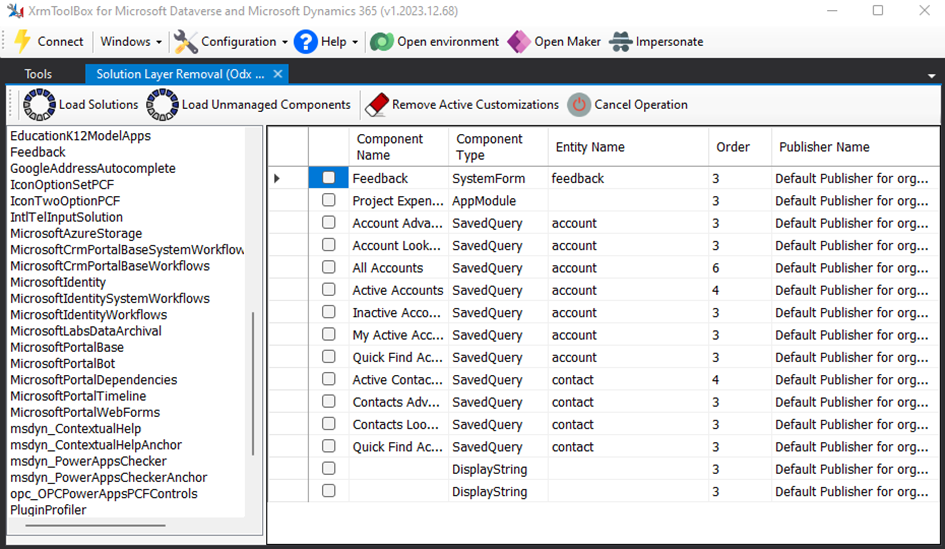Sort by Order column header

coord(739,147)
